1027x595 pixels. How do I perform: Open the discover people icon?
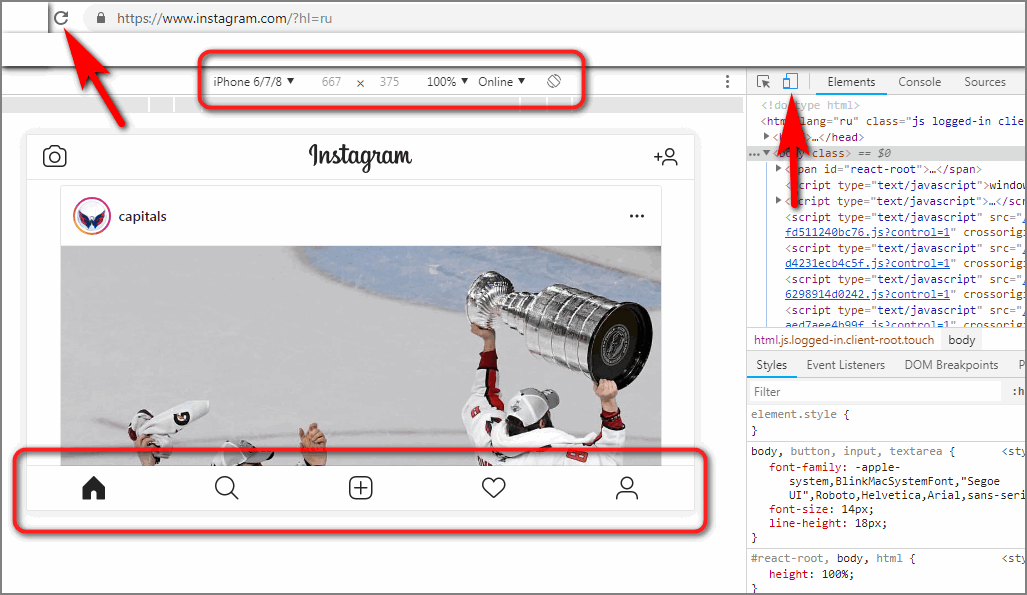point(665,157)
